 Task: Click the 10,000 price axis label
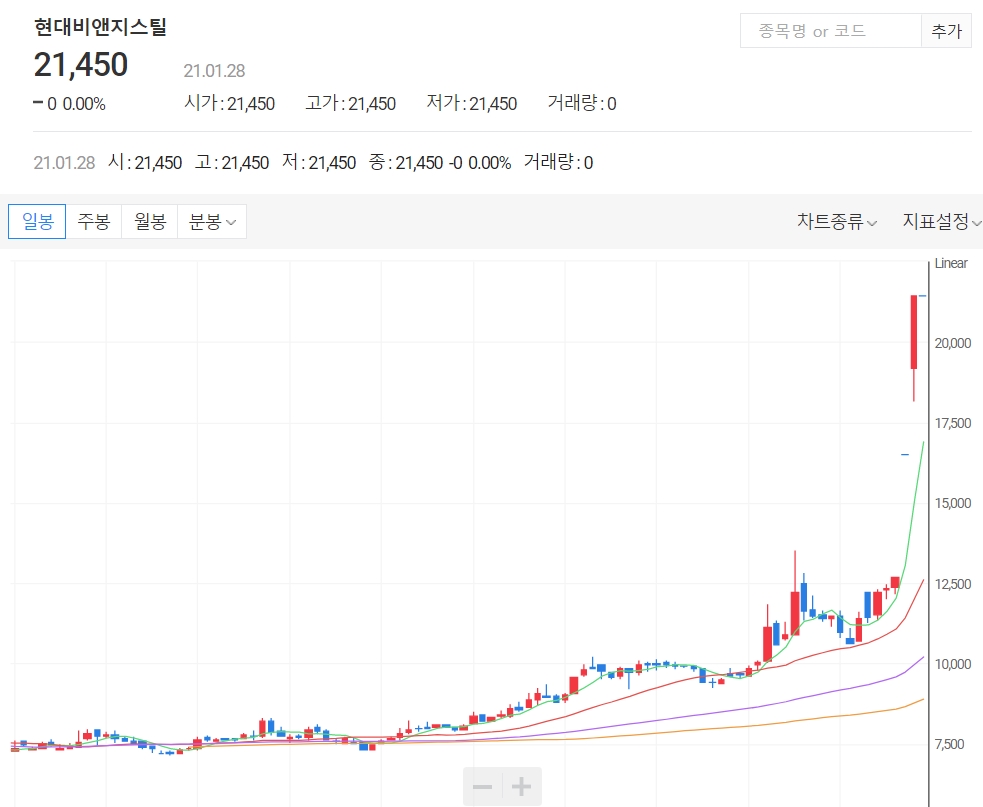click(x=952, y=664)
